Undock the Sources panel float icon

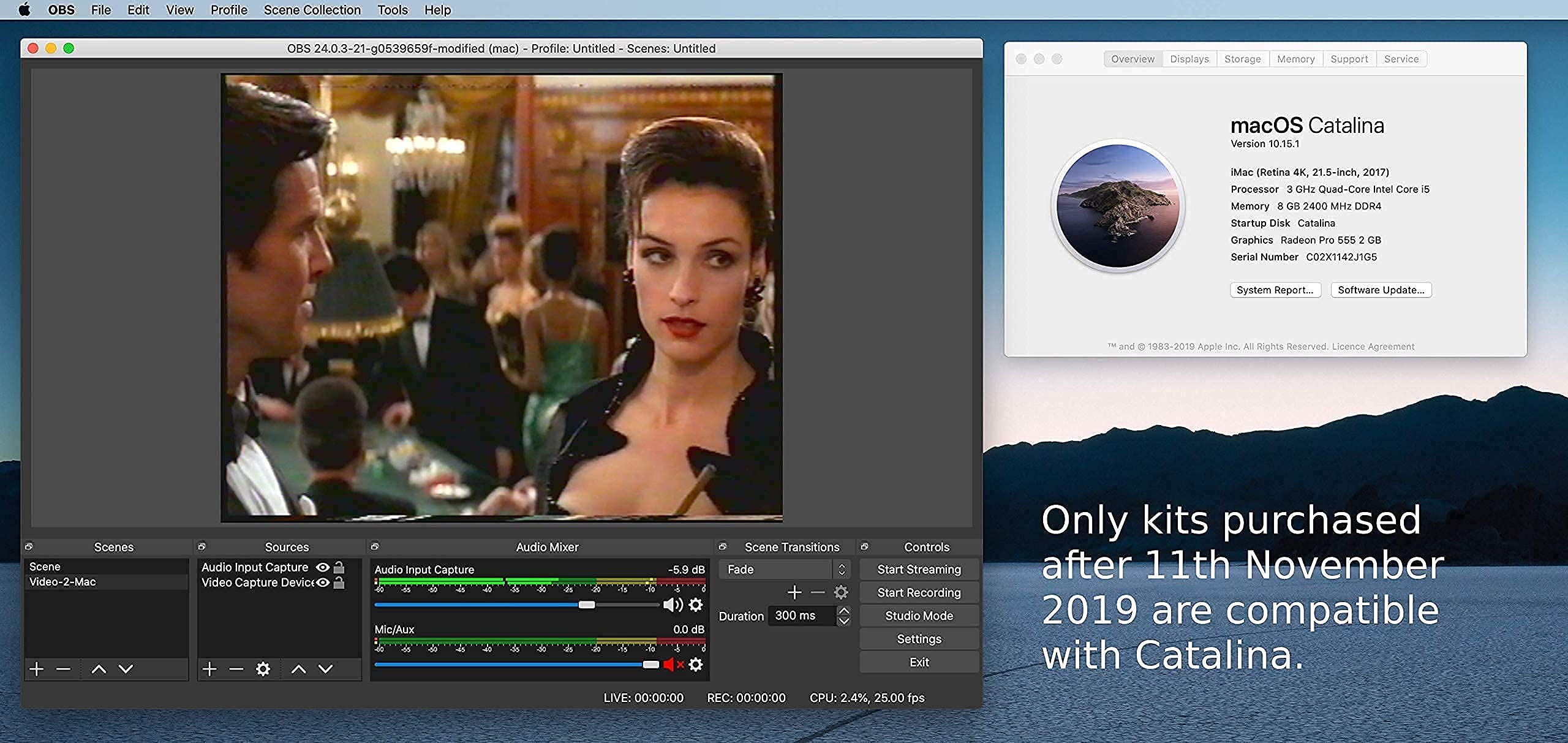coord(202,546)
